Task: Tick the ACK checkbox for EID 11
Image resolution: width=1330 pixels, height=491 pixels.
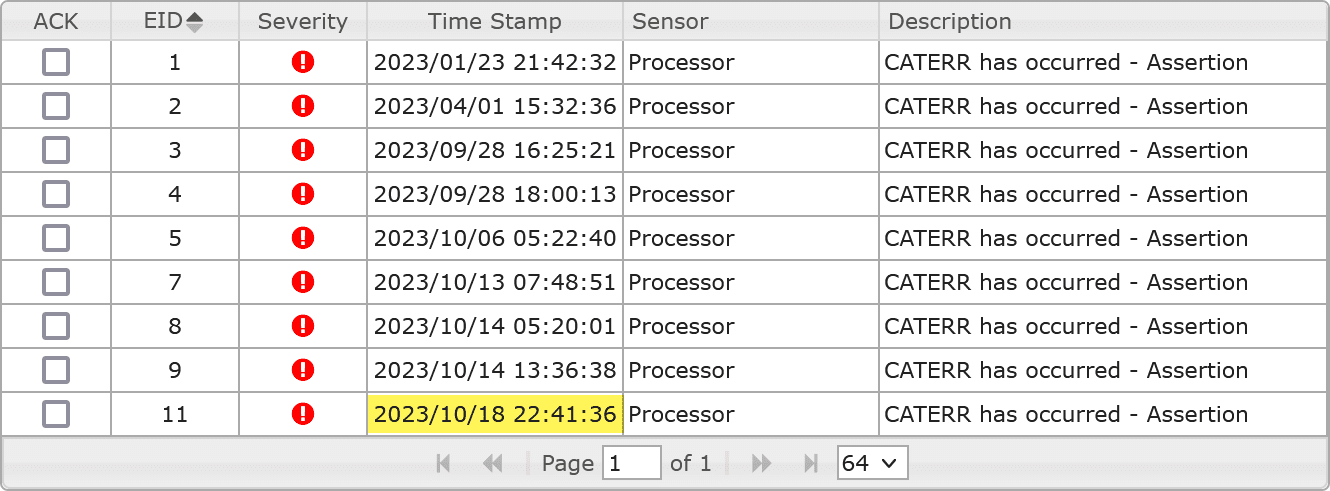Action: (56, 414)
